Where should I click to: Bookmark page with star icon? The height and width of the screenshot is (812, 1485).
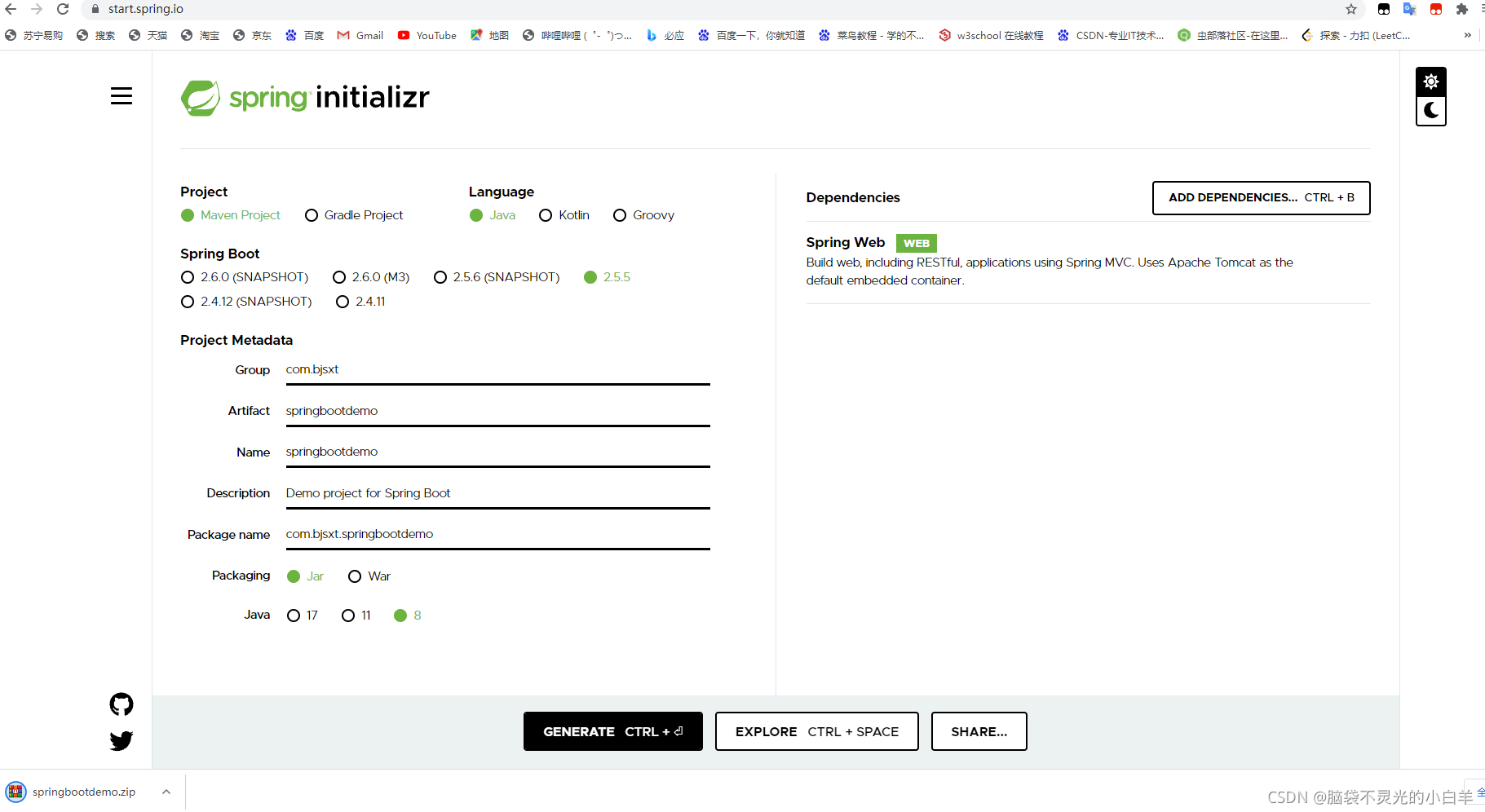click(x=1351, y=9)
